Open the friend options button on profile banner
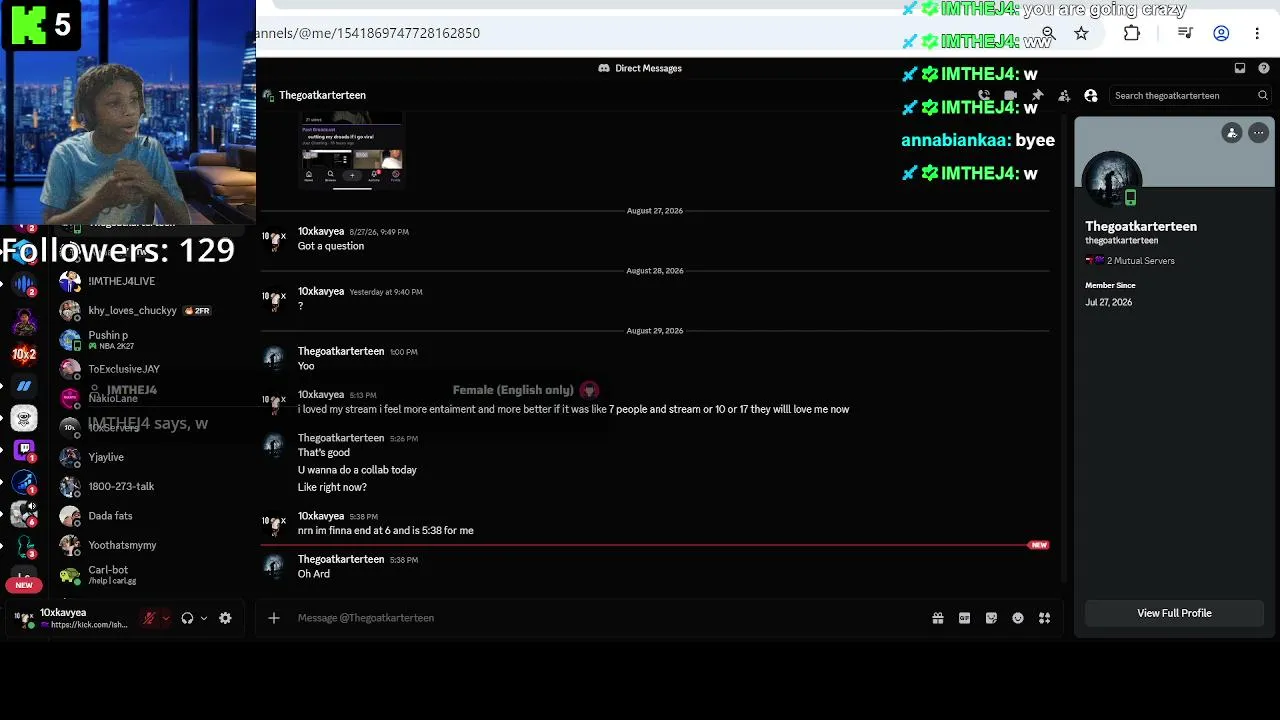The height and width of the screenshot is (720, 1280). [x=1232, y=133]
